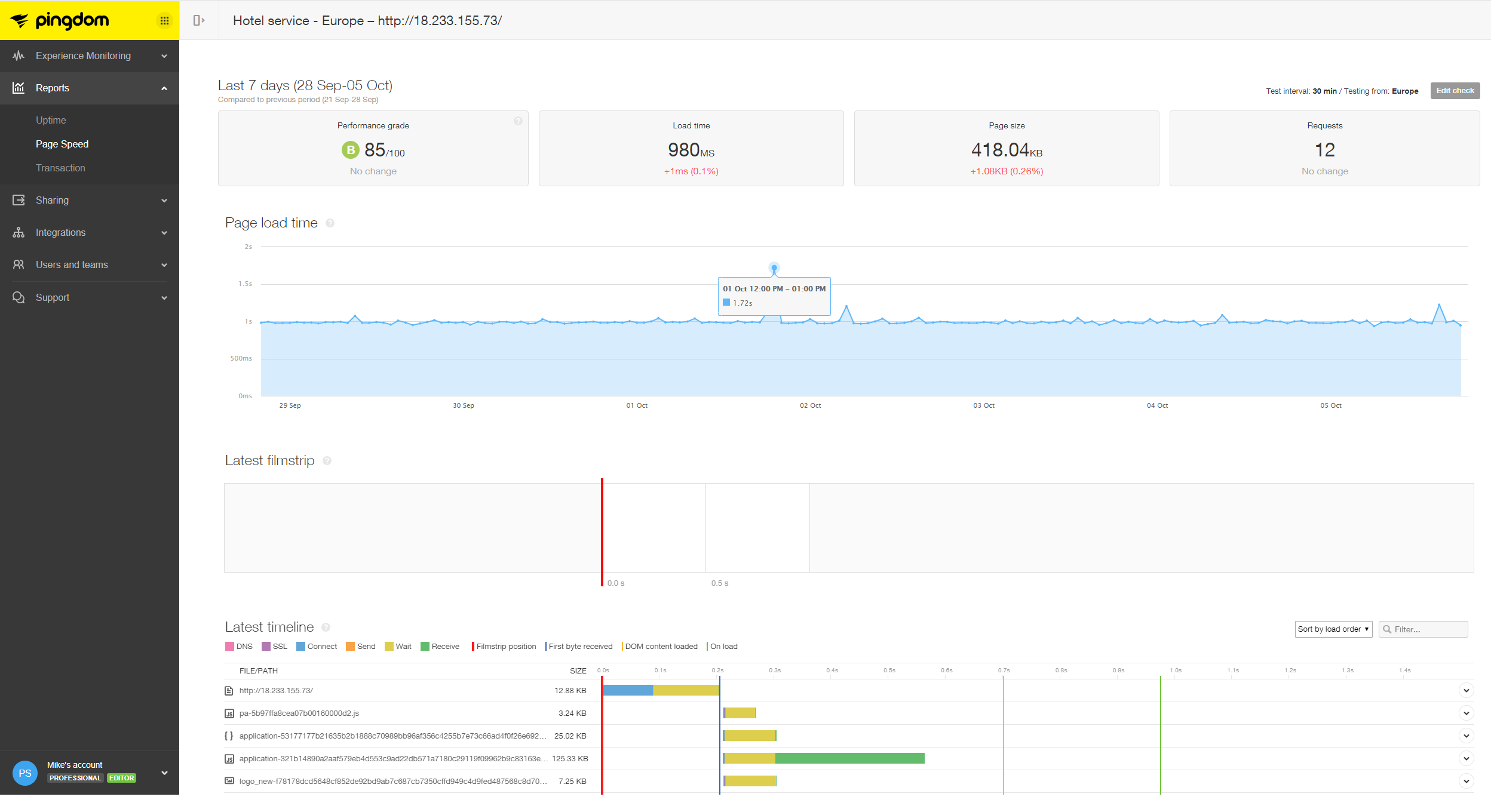The width and height of the screenshot is (1491, 812).
Task: Expand Mike's account section chevron
Action: tap(164, 772)
